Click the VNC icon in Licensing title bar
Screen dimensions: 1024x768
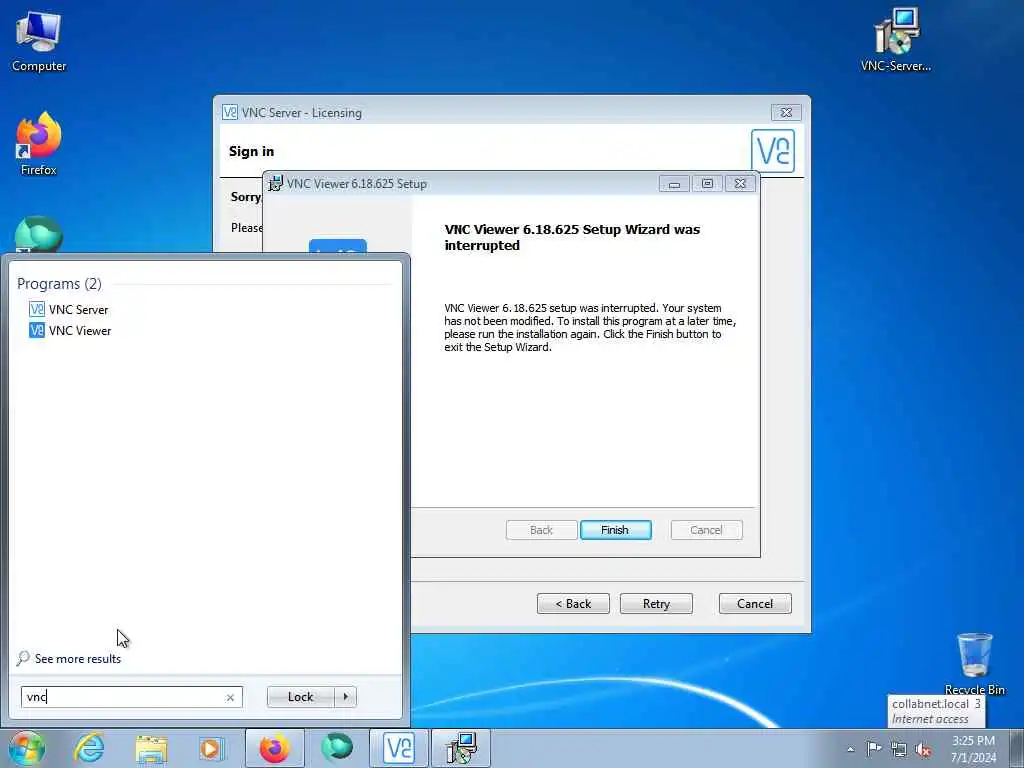[230, 112]
